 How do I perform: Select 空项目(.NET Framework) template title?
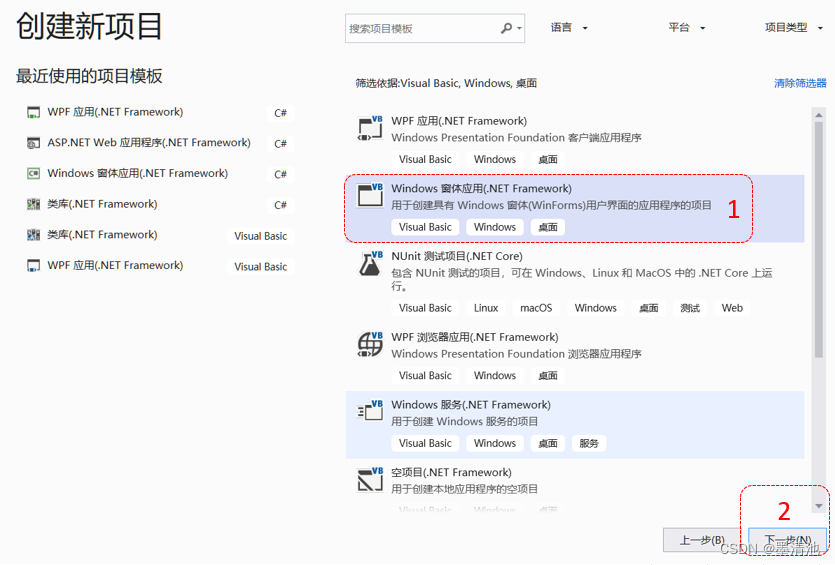pos(452,472)
